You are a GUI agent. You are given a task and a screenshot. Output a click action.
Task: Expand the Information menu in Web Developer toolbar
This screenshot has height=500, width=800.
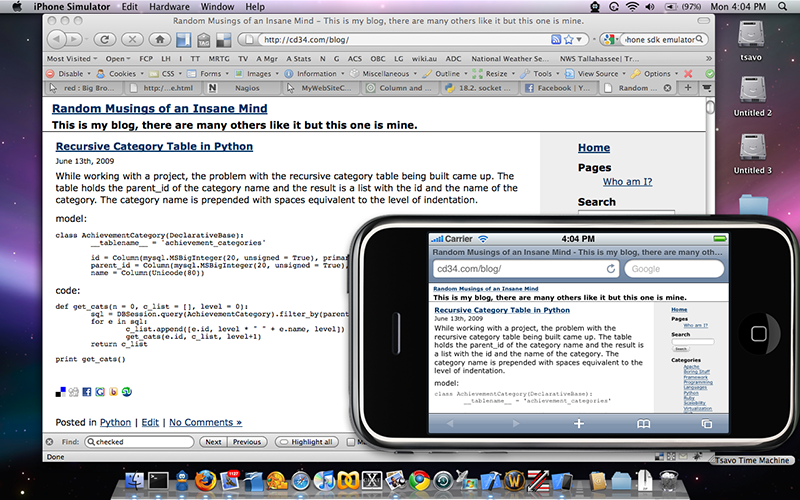point(315,73)
